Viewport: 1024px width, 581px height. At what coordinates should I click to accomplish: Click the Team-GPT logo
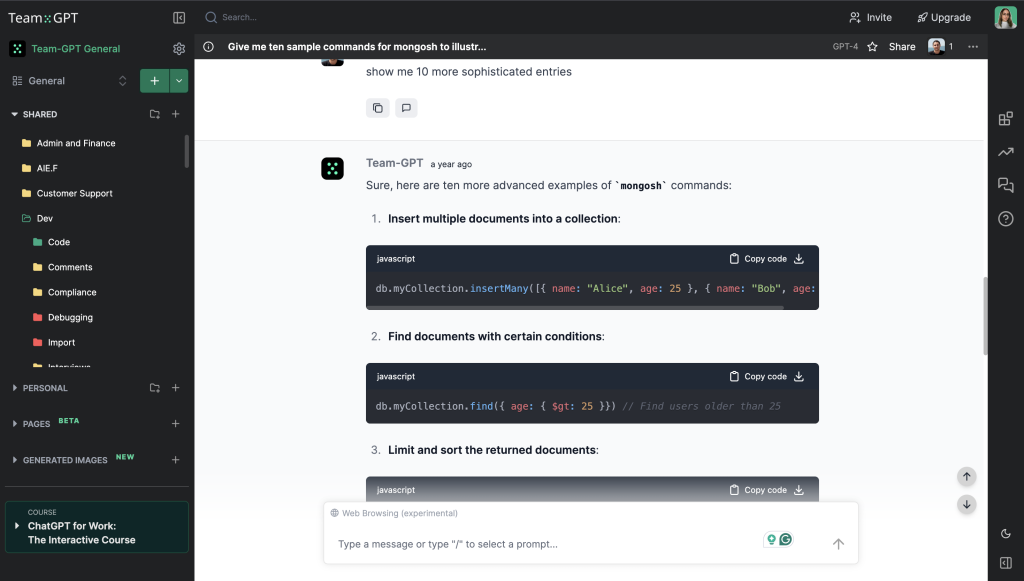(43, 18)
